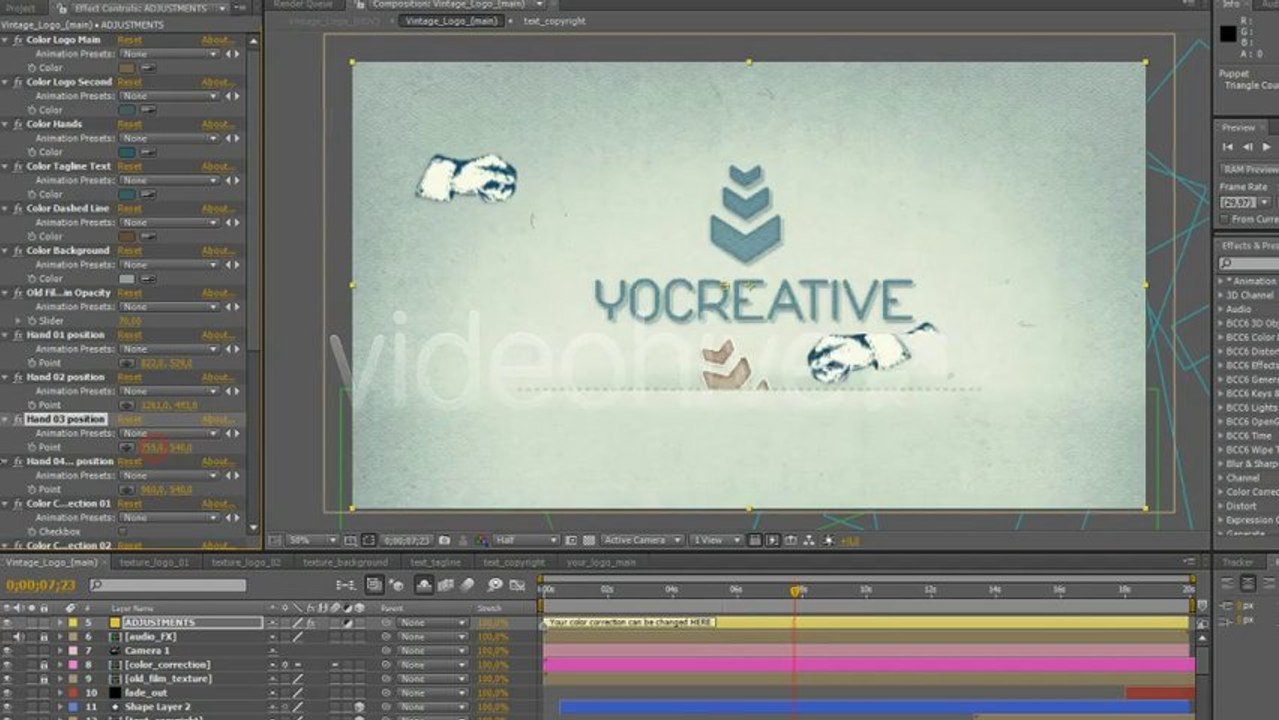Image resolution: width=1279 pixels, height=720 pixels.
Task: Jump to first frame in Preview panel
Action: [1228, 147]
